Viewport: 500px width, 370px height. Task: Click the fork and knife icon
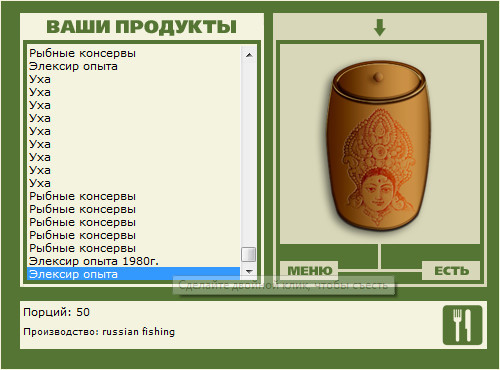[x=462, y=325]
